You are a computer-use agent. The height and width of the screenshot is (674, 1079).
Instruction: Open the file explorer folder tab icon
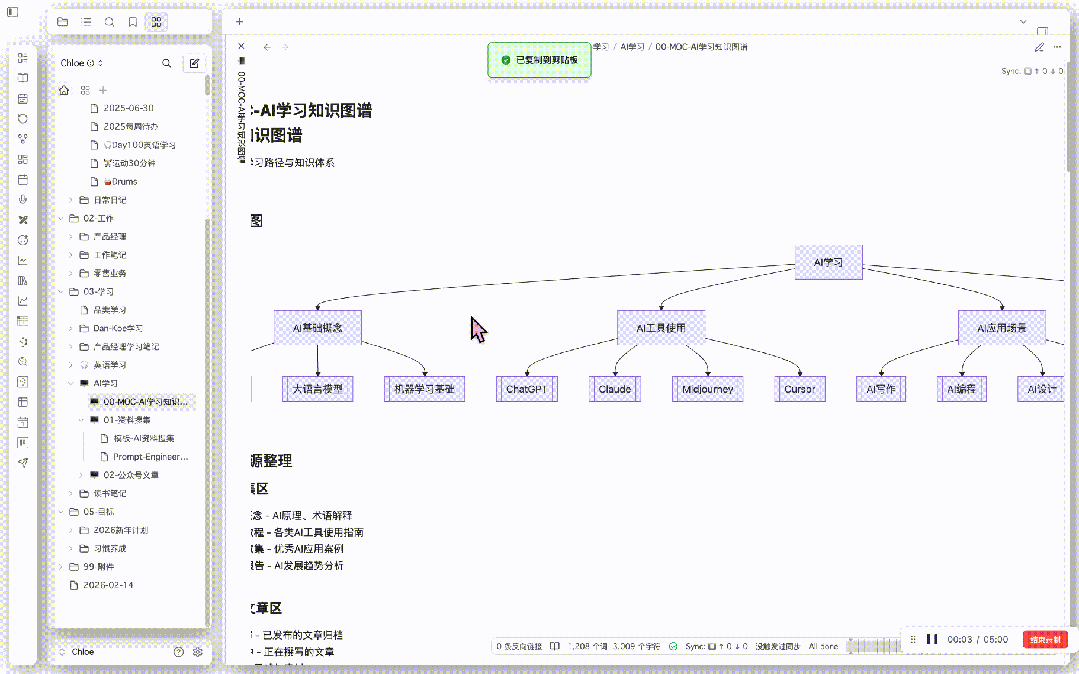point(63,22)
